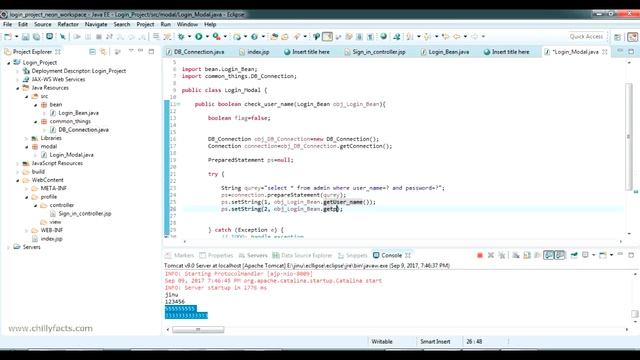
Task: Select Sign_in_controller.jsp in Project Explorer
Action: click(85, 214)
